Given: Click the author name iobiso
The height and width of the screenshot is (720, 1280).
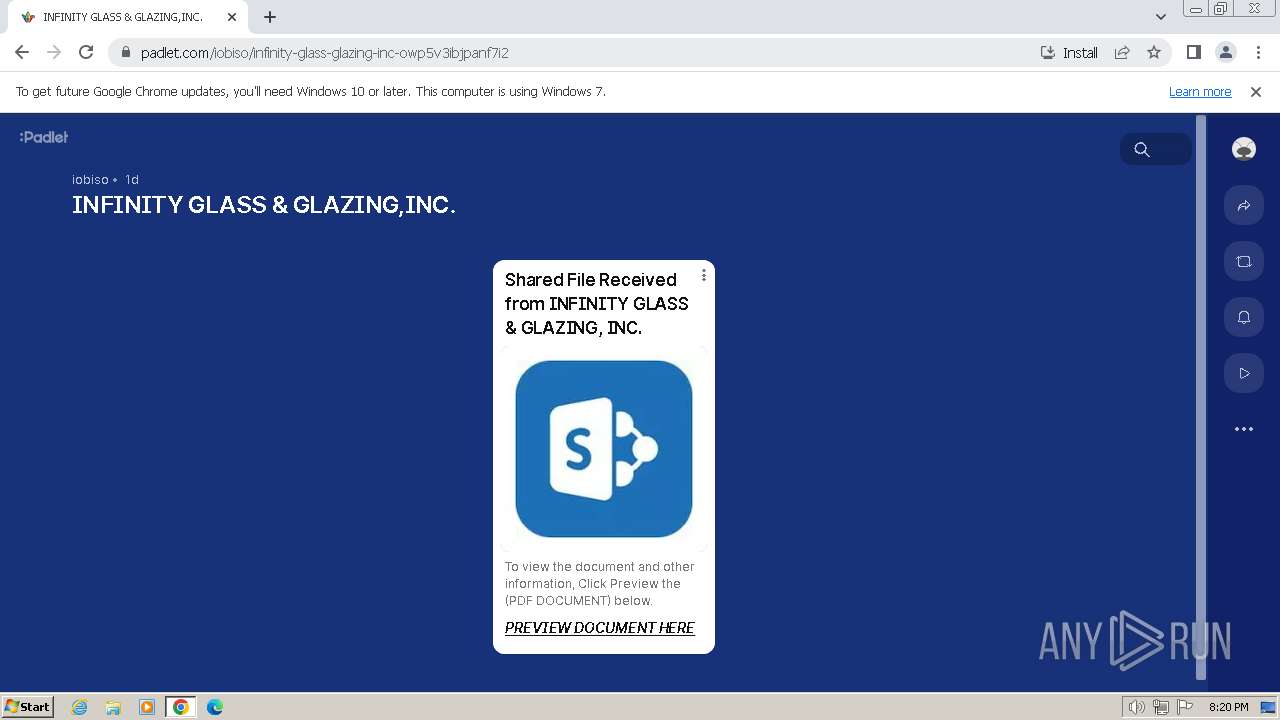Looking at the screenshot, I should coord(90,180).
